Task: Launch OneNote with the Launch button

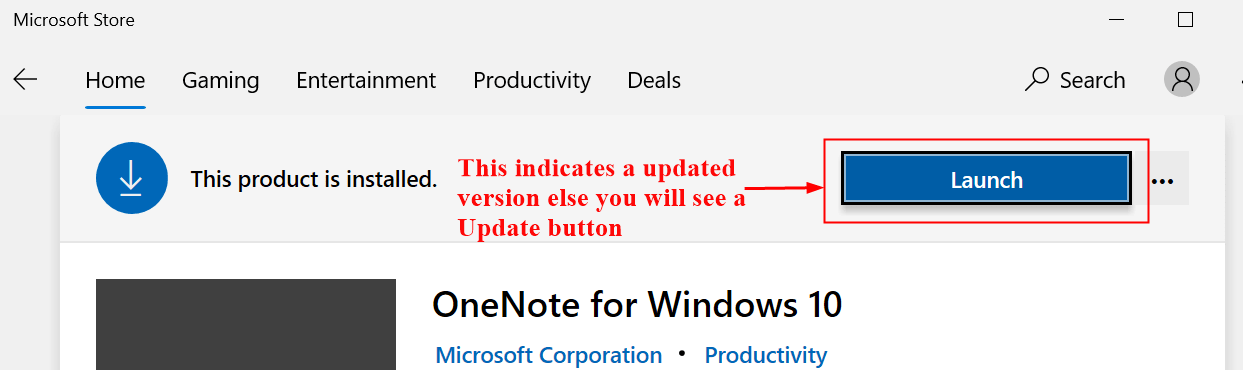Action: pyautogui.click(x=986, y=180)
